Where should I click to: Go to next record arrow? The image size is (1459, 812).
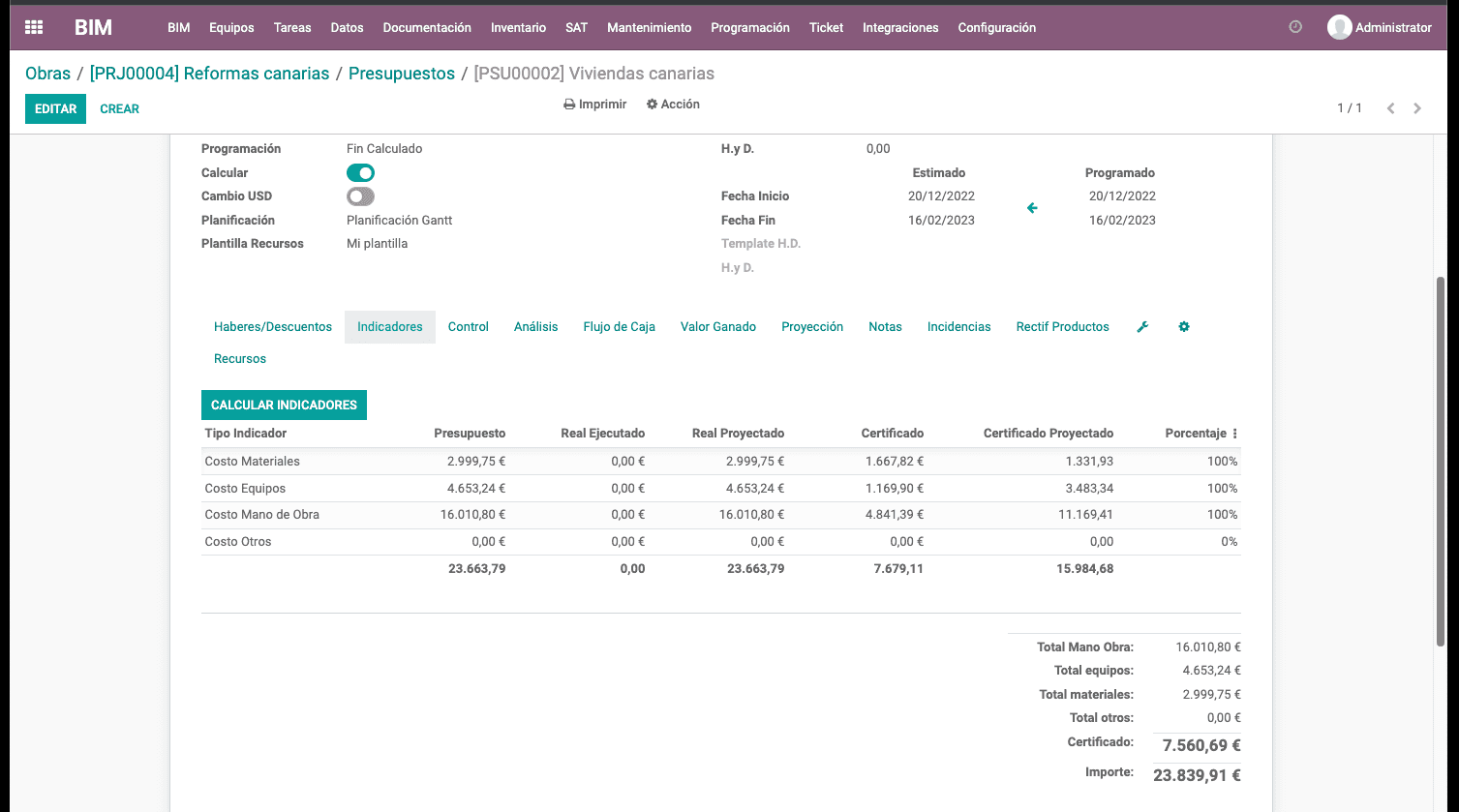click(1417, 108)
